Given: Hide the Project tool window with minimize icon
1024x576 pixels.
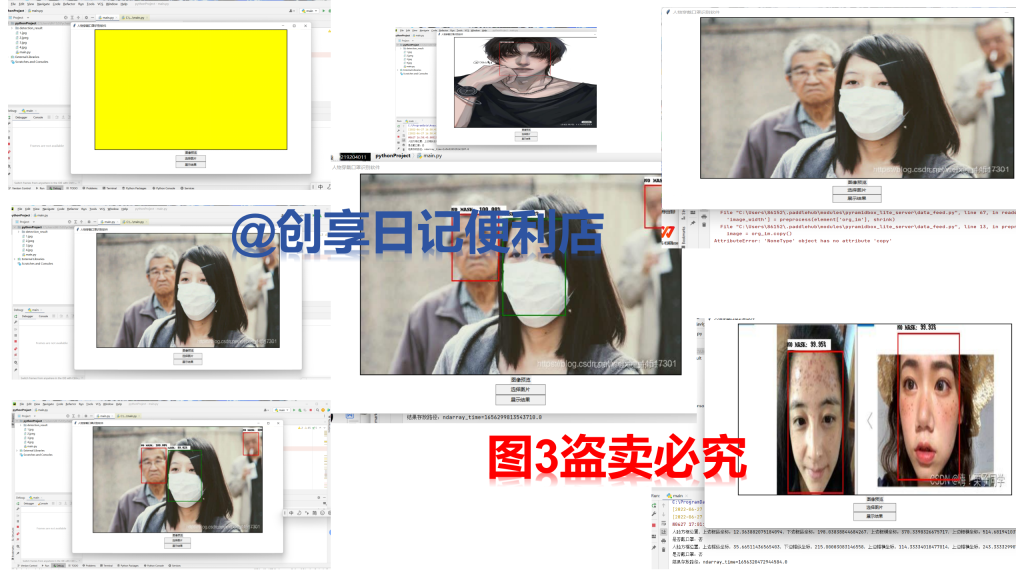Looking at the screenshot, I should coord(92,18).
